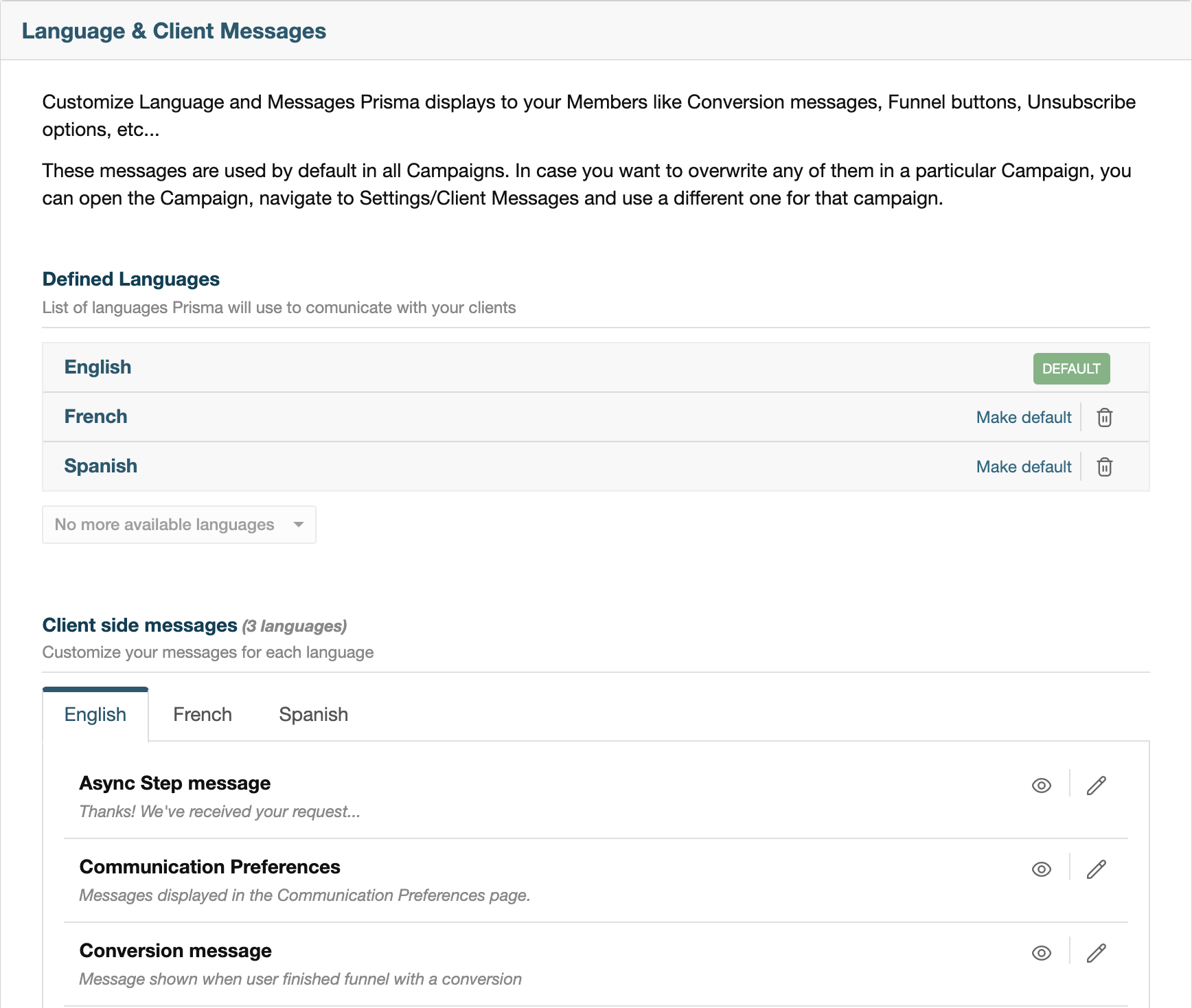The width and height of the screenshot is (1192, 1008).
Task: Edit the Async Step message
Action: pos(1096,786)
